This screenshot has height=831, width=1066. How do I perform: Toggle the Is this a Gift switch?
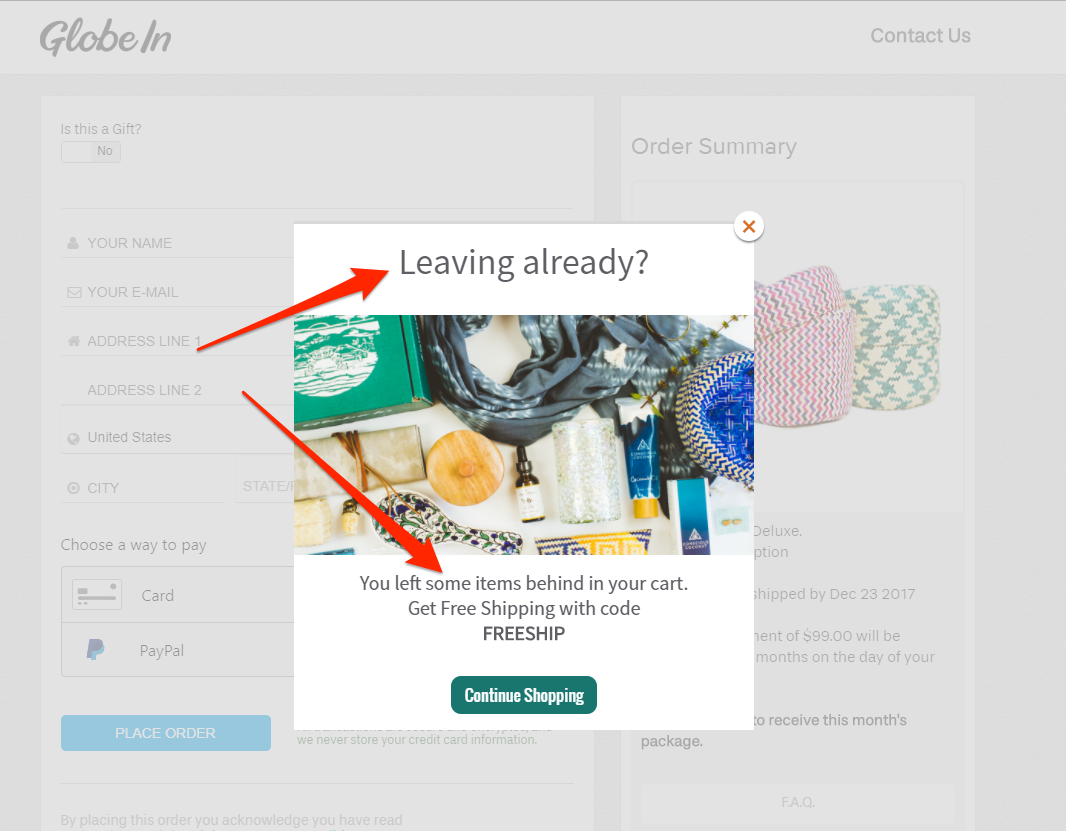[91, 152]
